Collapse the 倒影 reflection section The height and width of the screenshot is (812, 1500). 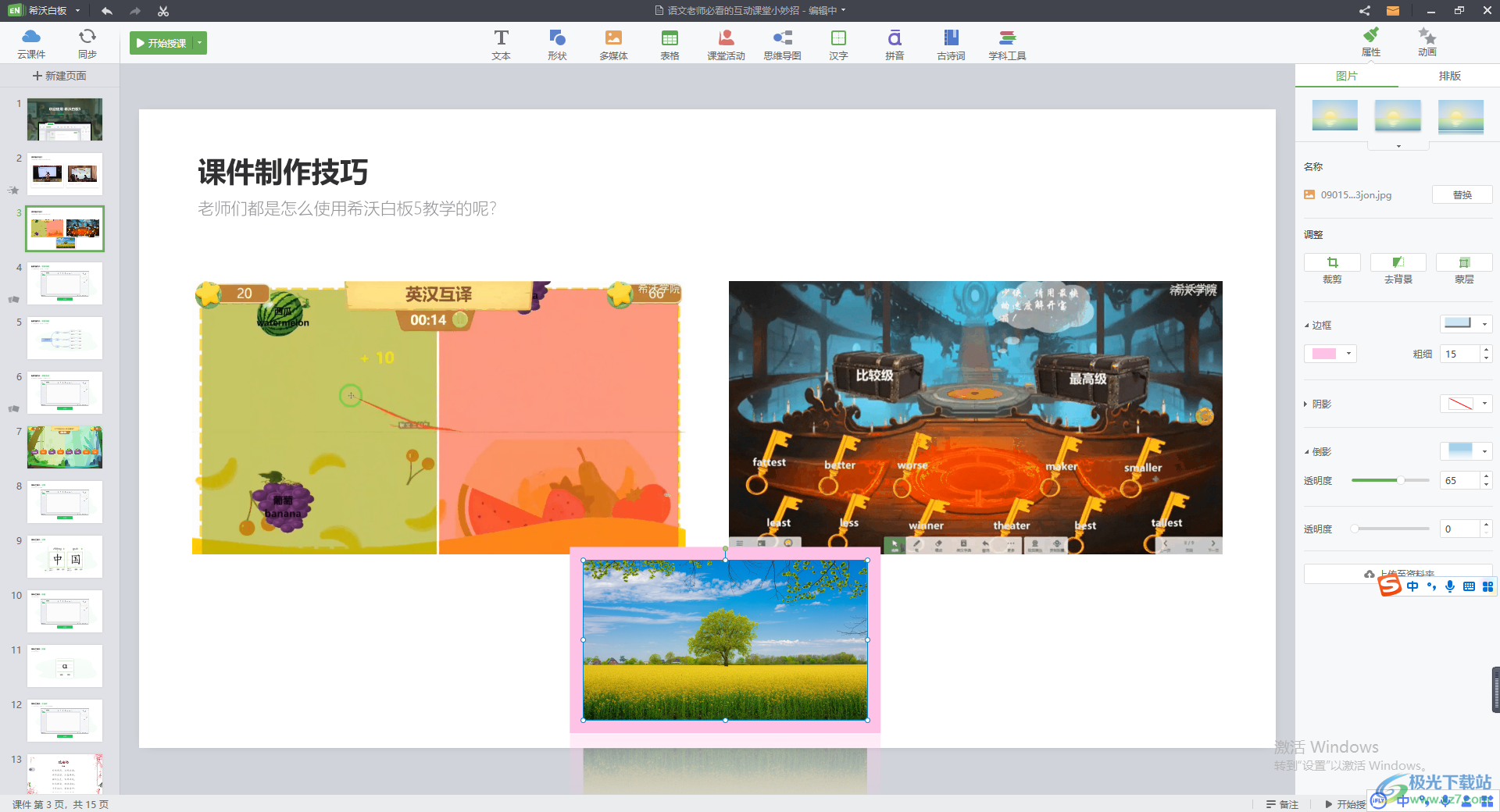tap(1306, 452)
